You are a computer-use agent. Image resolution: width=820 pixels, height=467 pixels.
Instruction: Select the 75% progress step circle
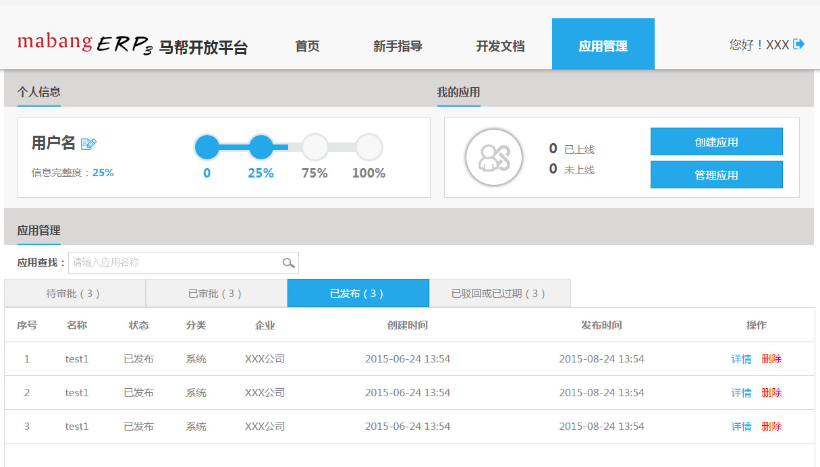315,148
